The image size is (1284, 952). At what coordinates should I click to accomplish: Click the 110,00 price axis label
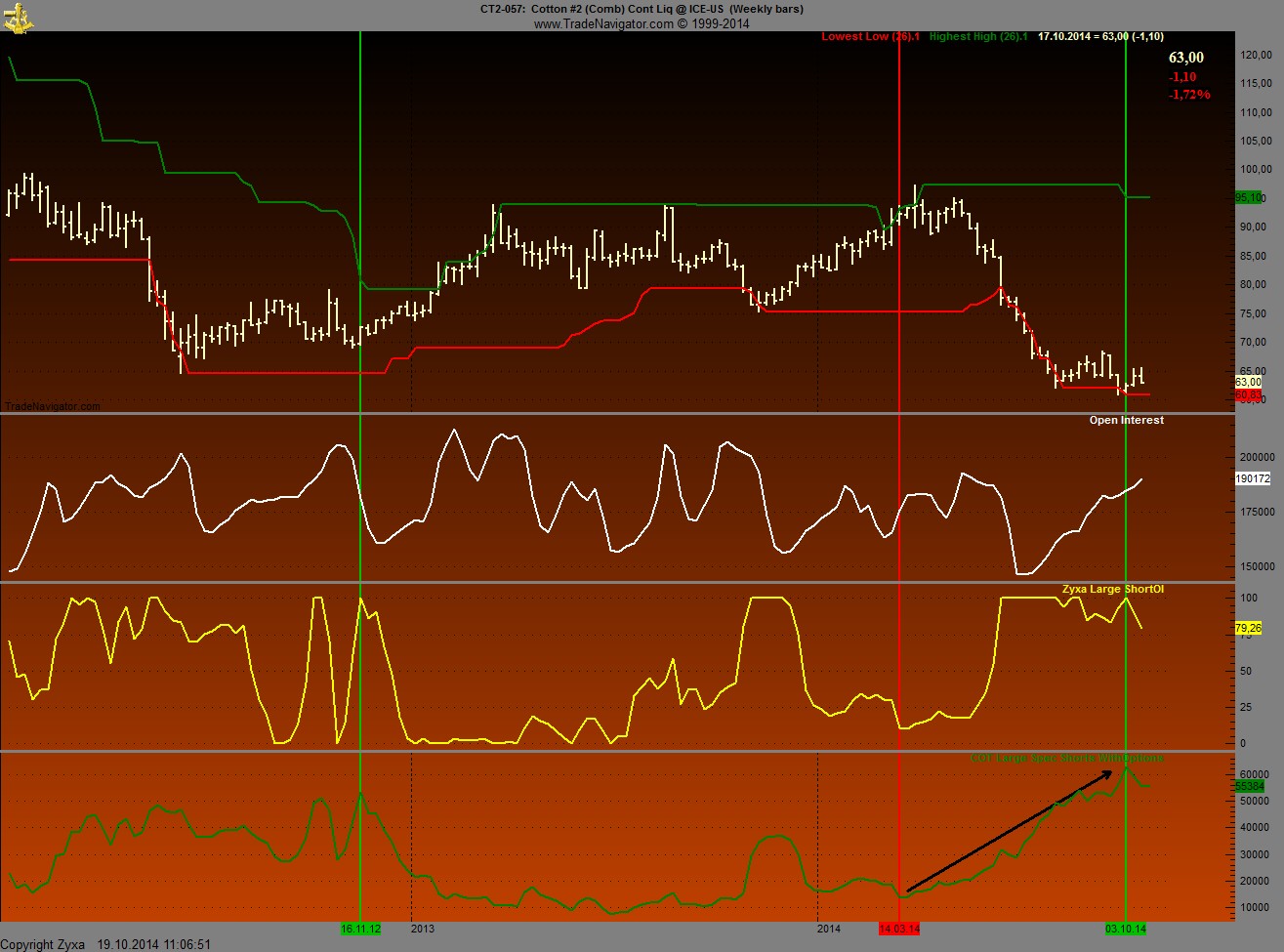(x=1255, y=113)
